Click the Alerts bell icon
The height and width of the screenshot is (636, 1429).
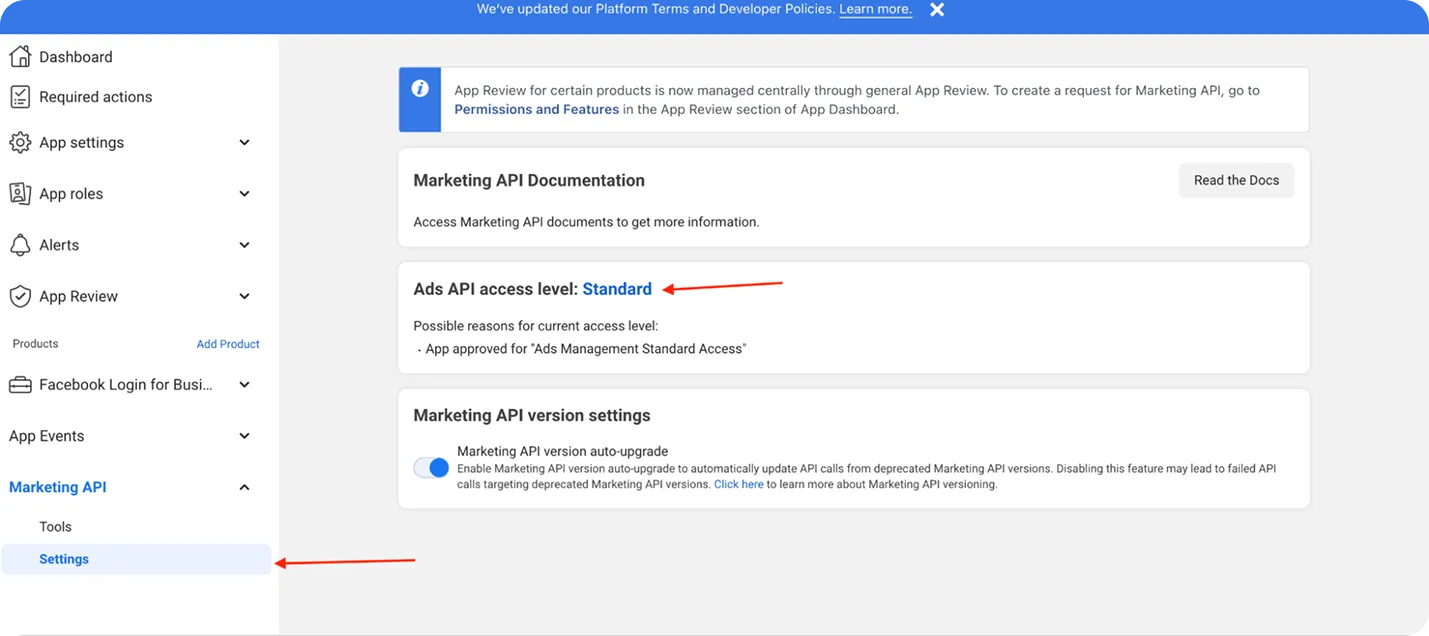click(x=20, y=245)
